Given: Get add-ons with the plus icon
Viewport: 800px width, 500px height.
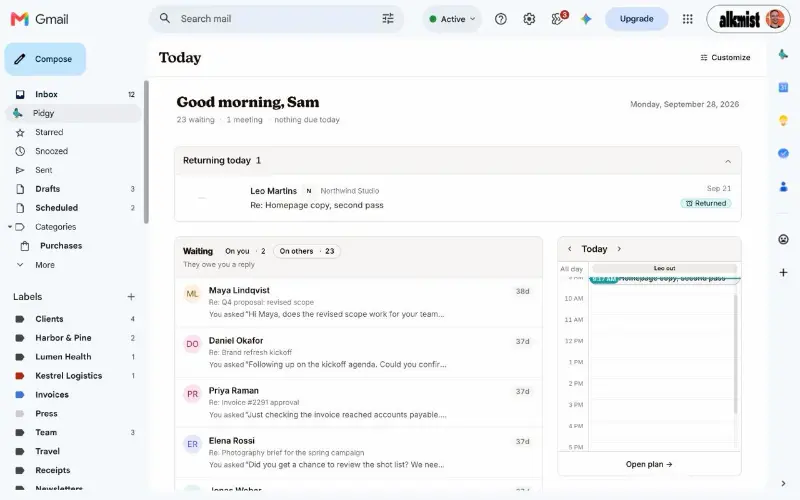Looking at the screenshot, I should coord(783,272).
